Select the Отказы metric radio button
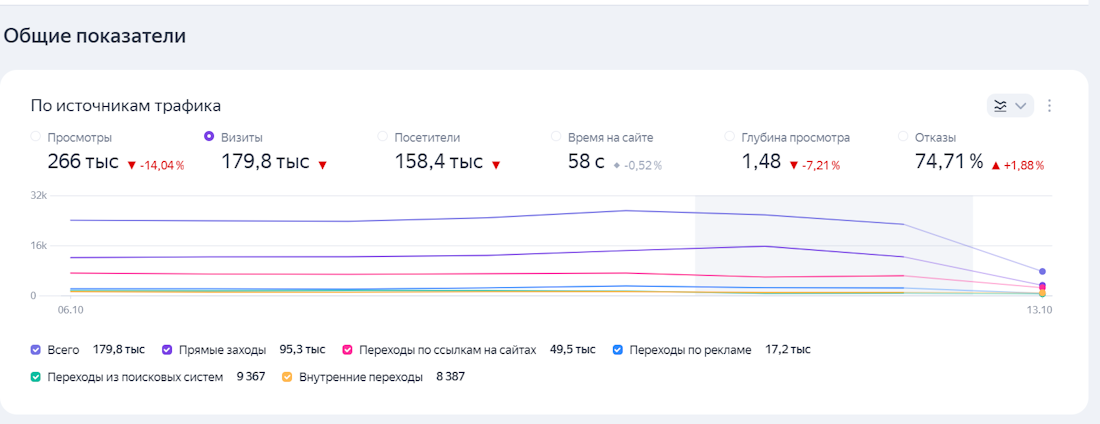1100x424 pixels. (904, 137)
